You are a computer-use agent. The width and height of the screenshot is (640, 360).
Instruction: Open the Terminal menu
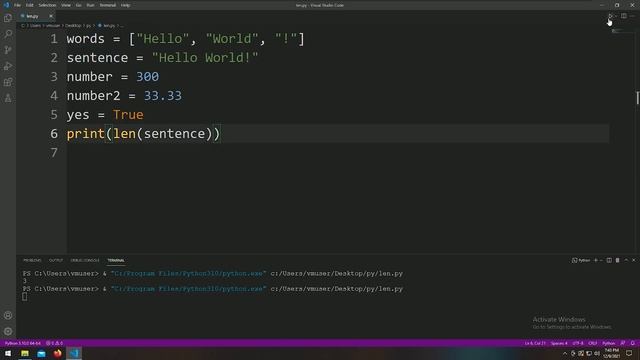click(x=108, y=5)
